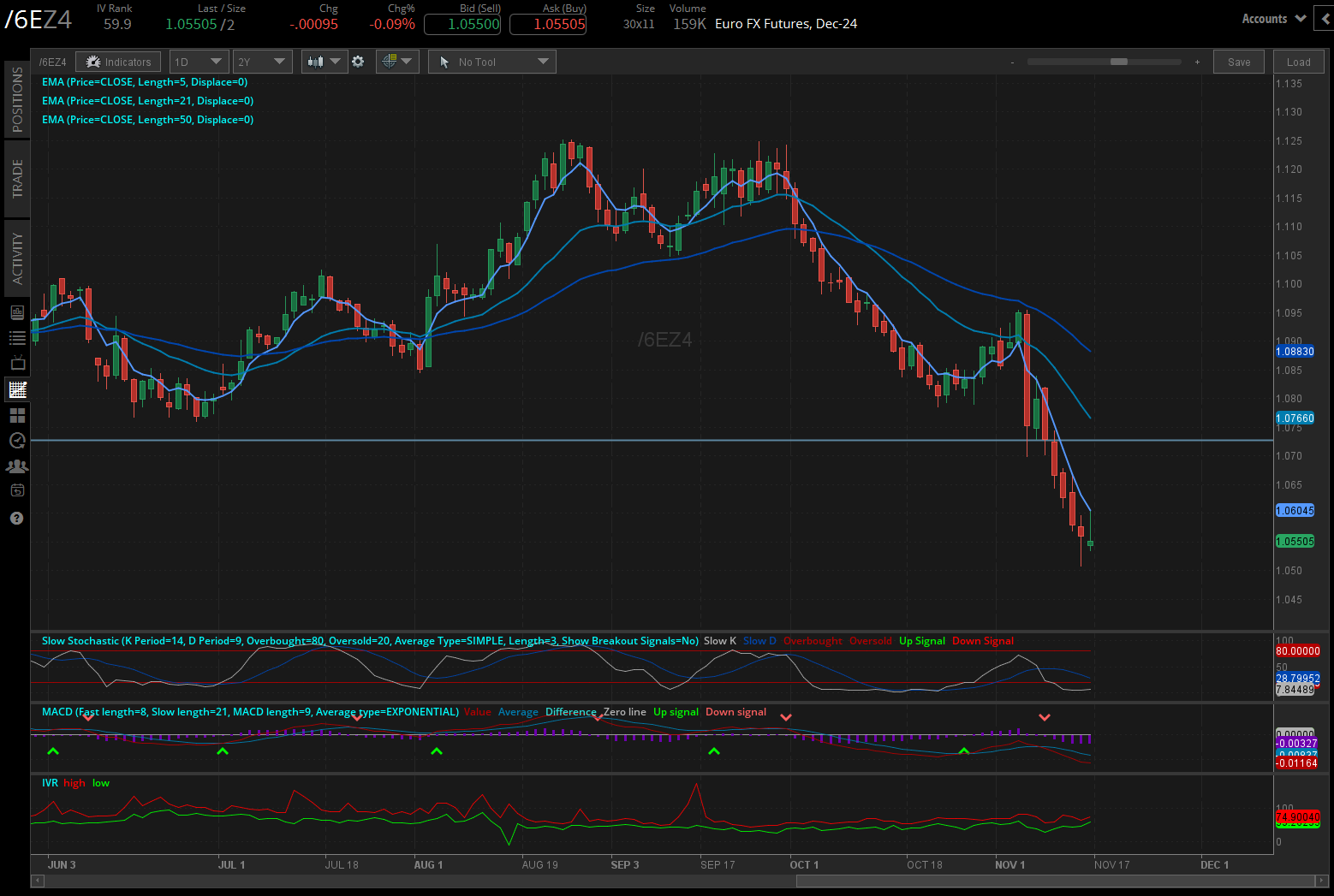The image size is (1334, 896).
Task: Toggle the IVR high line
Action: 74,782
